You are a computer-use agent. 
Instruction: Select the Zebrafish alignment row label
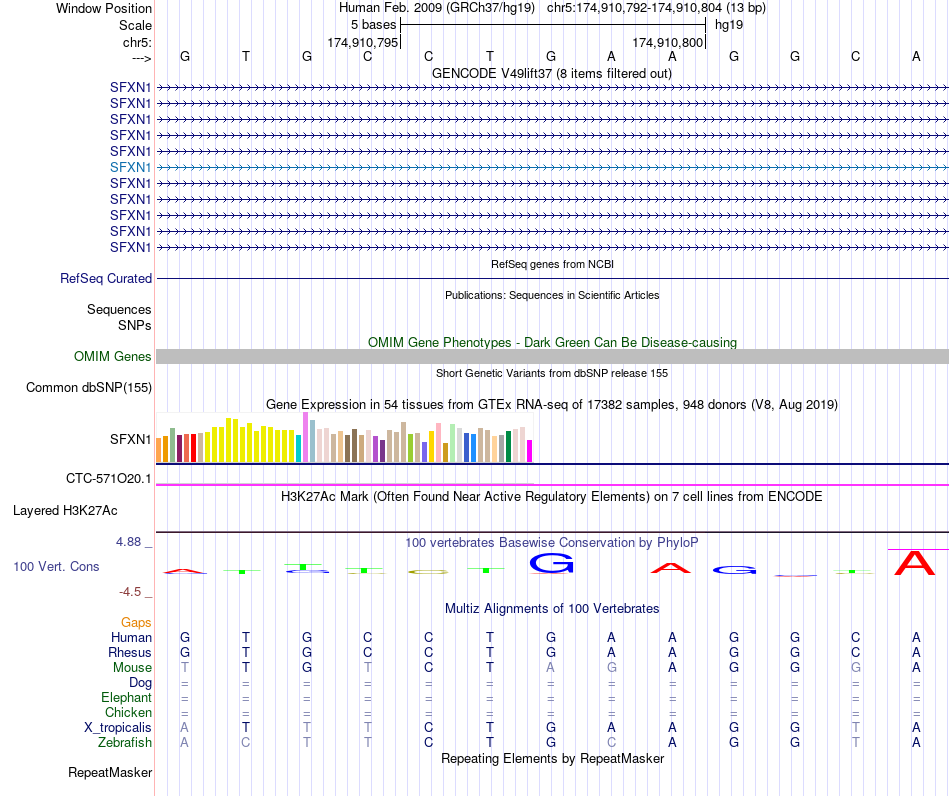point(125,743)
